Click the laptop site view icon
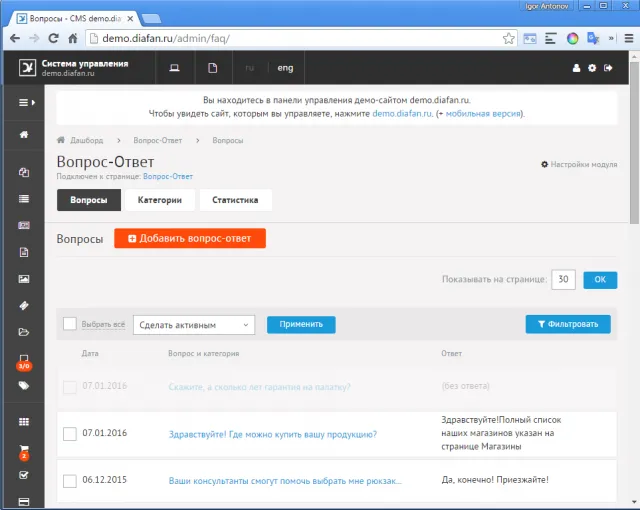Screen dimensions: 640x510 coord(175,68)
